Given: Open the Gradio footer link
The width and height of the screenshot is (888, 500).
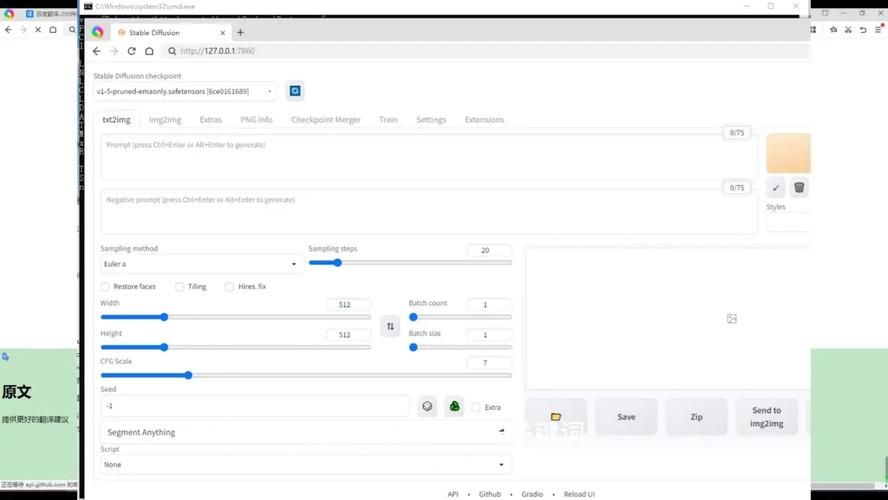Looking at the screenshot, I should [x=532, y=494].
